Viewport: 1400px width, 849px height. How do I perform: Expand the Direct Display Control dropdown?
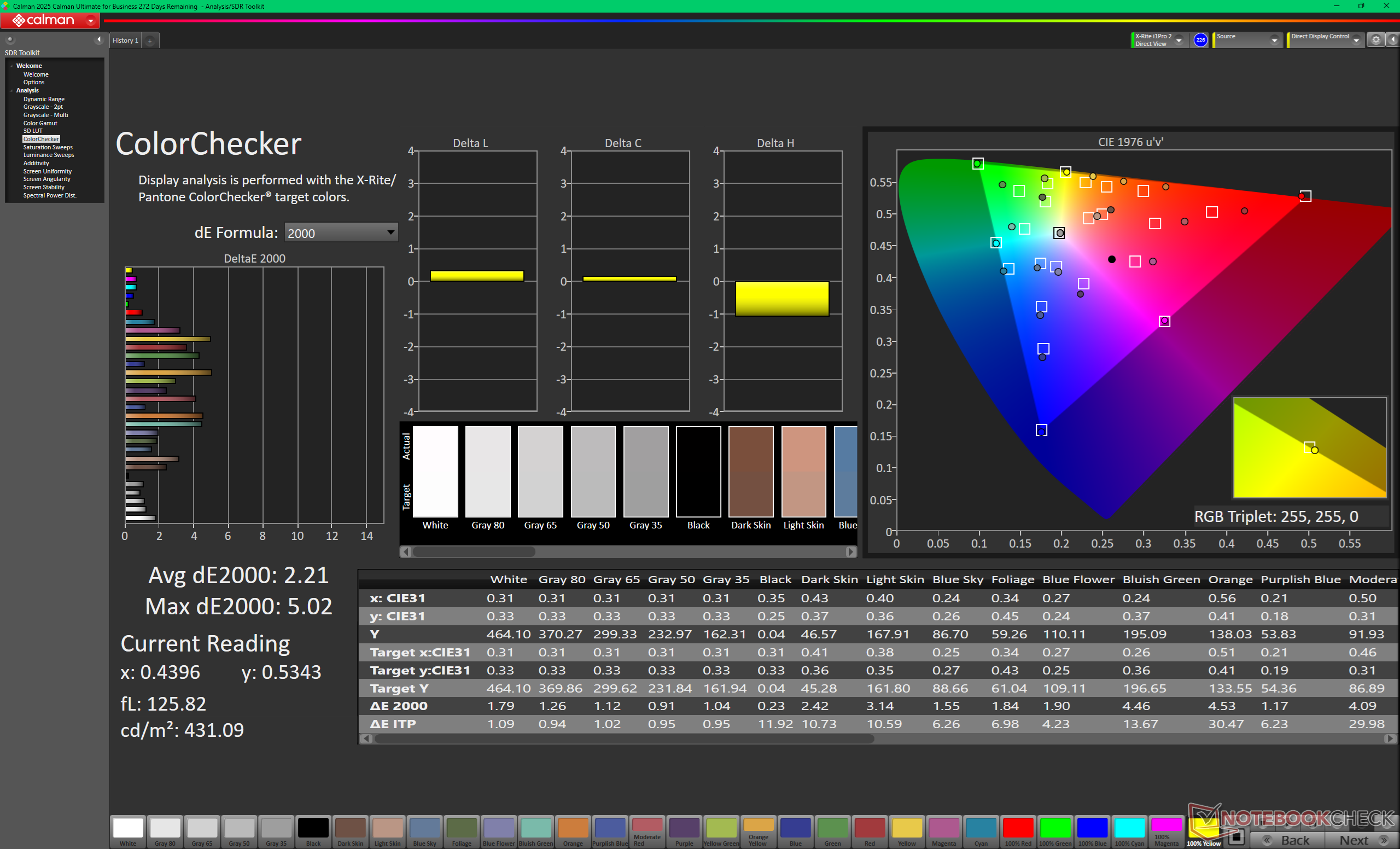click(x=1356, y=40)
